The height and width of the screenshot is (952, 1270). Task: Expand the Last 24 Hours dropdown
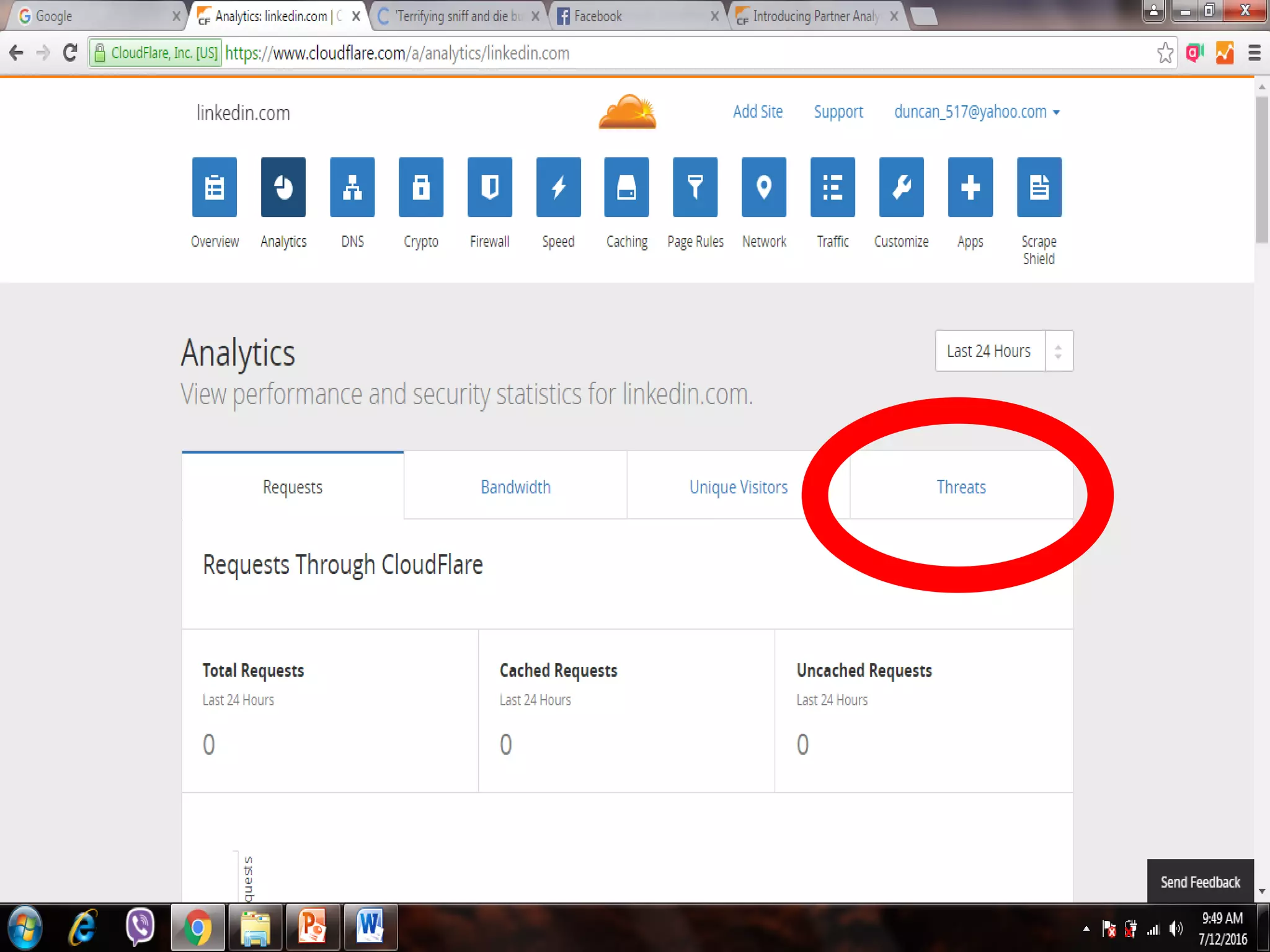coord(1003,351)
